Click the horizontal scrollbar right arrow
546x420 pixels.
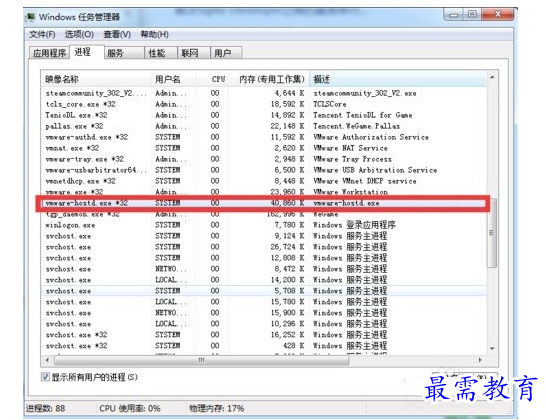coord(480,360)
